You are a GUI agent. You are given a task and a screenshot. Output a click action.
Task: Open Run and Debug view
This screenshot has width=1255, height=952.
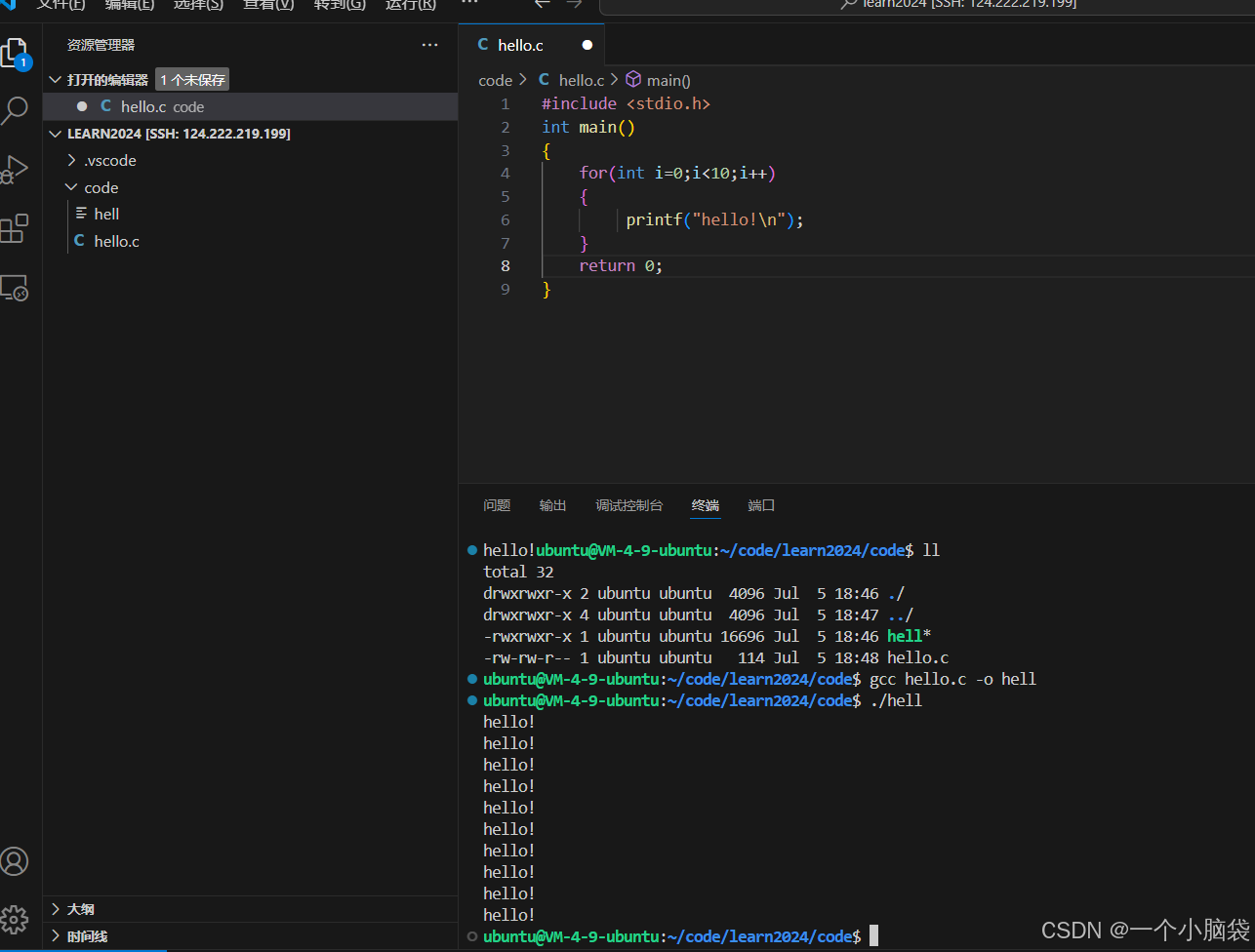(x=15, y=170)
